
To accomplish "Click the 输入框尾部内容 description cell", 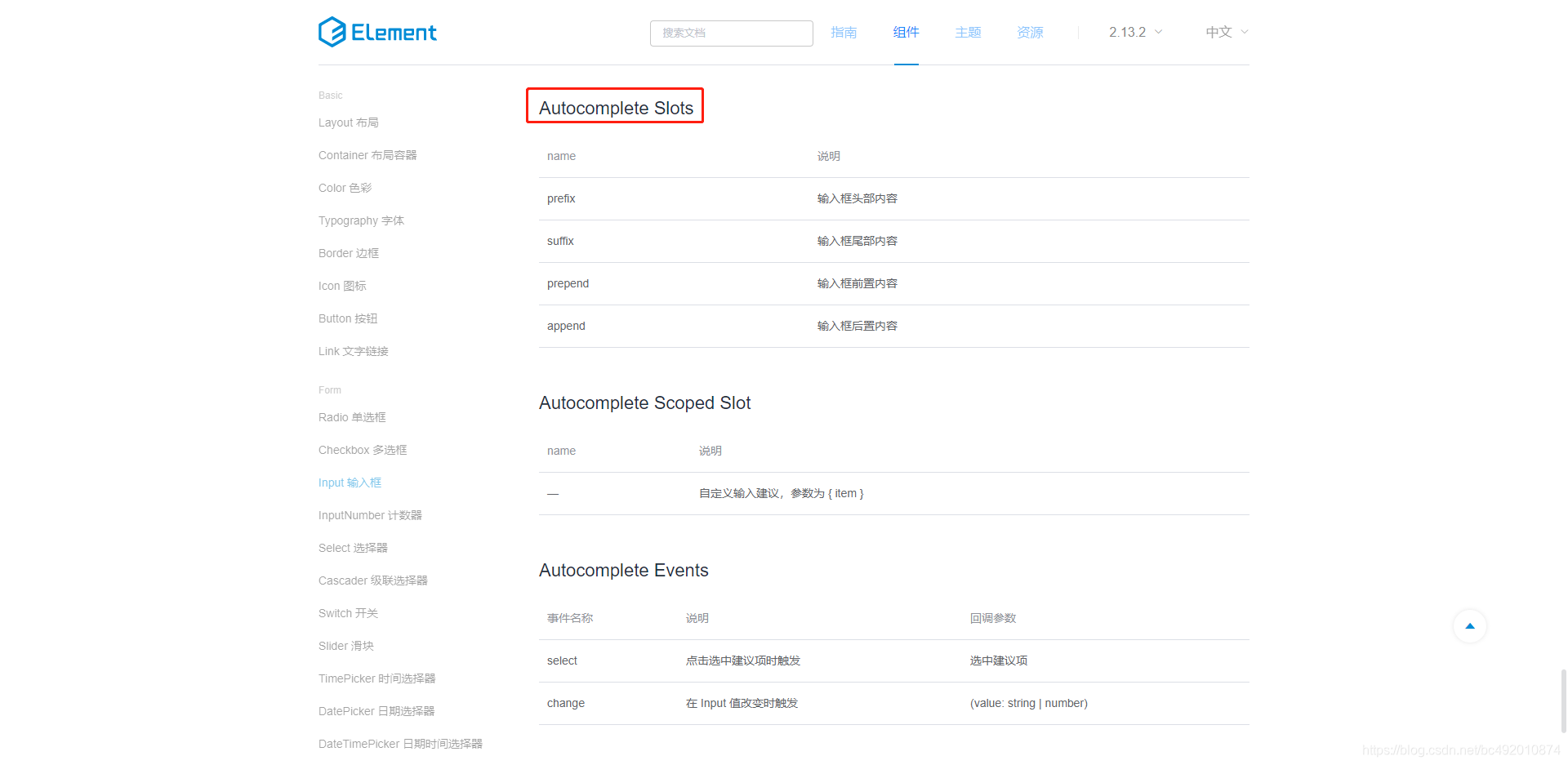I will [x=857, y=241].
